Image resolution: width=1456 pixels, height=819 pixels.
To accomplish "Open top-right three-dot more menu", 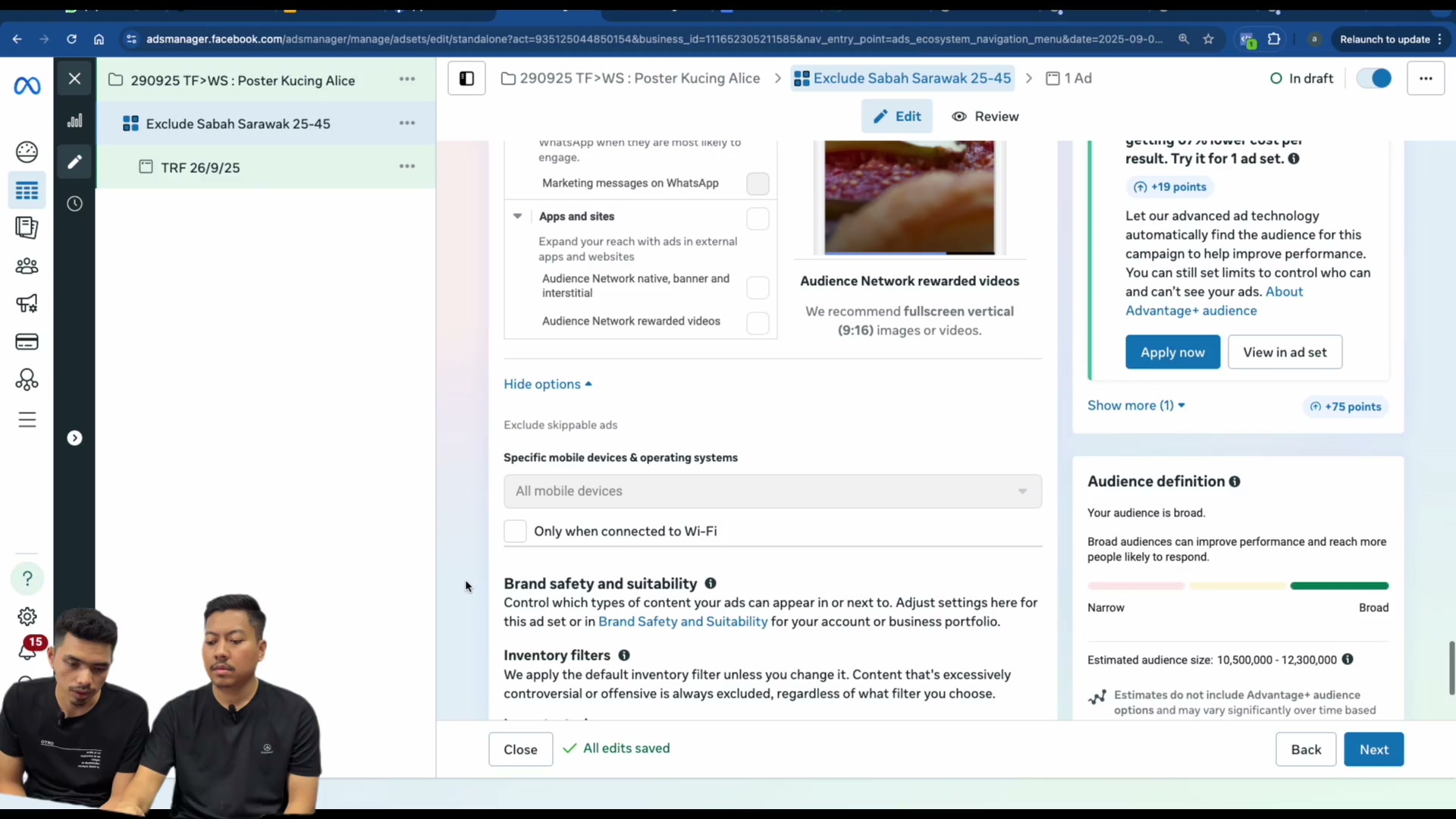I will [1426, 78].
